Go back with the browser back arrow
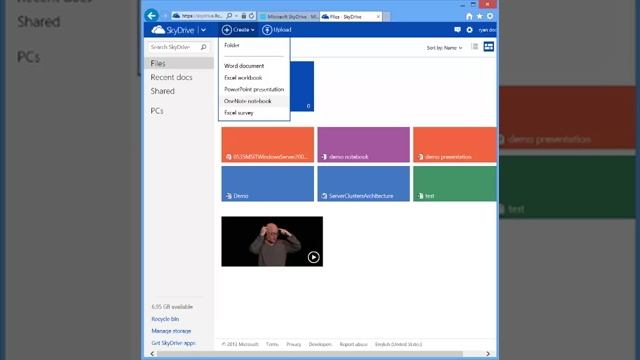Viewport: 640px width, 360px height. tap(152, 16)
